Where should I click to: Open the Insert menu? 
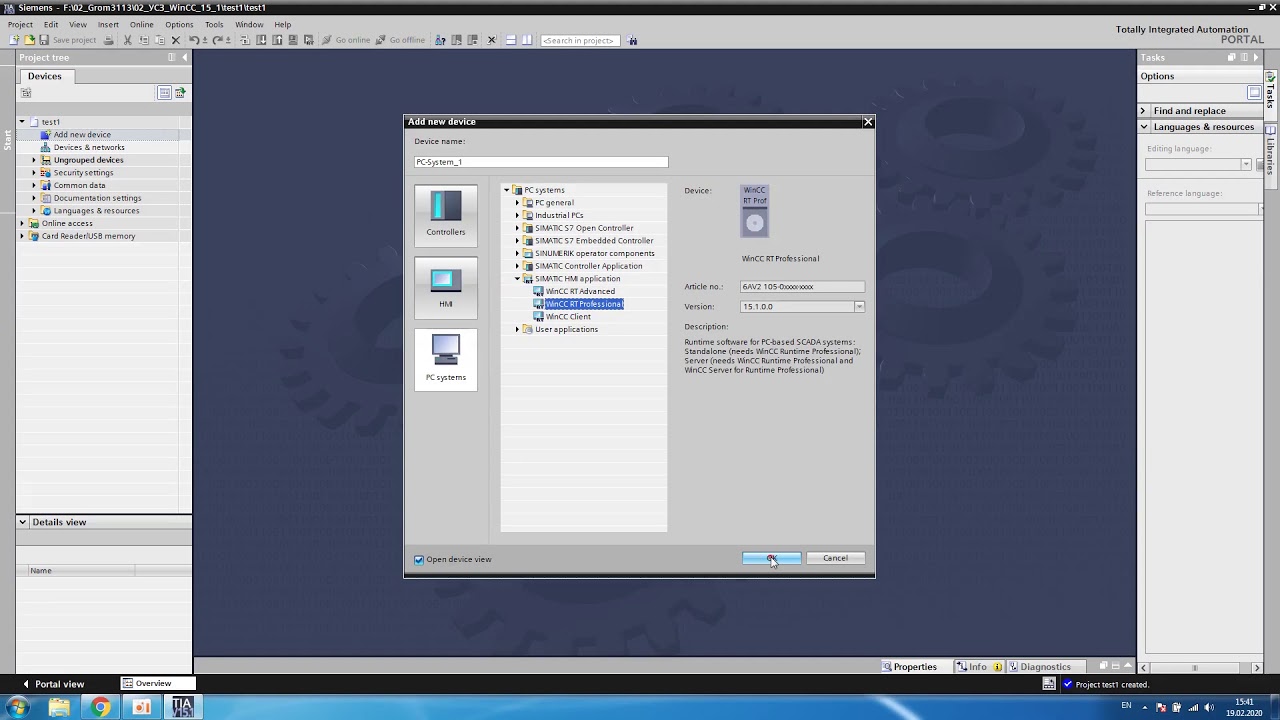(108, 24)
